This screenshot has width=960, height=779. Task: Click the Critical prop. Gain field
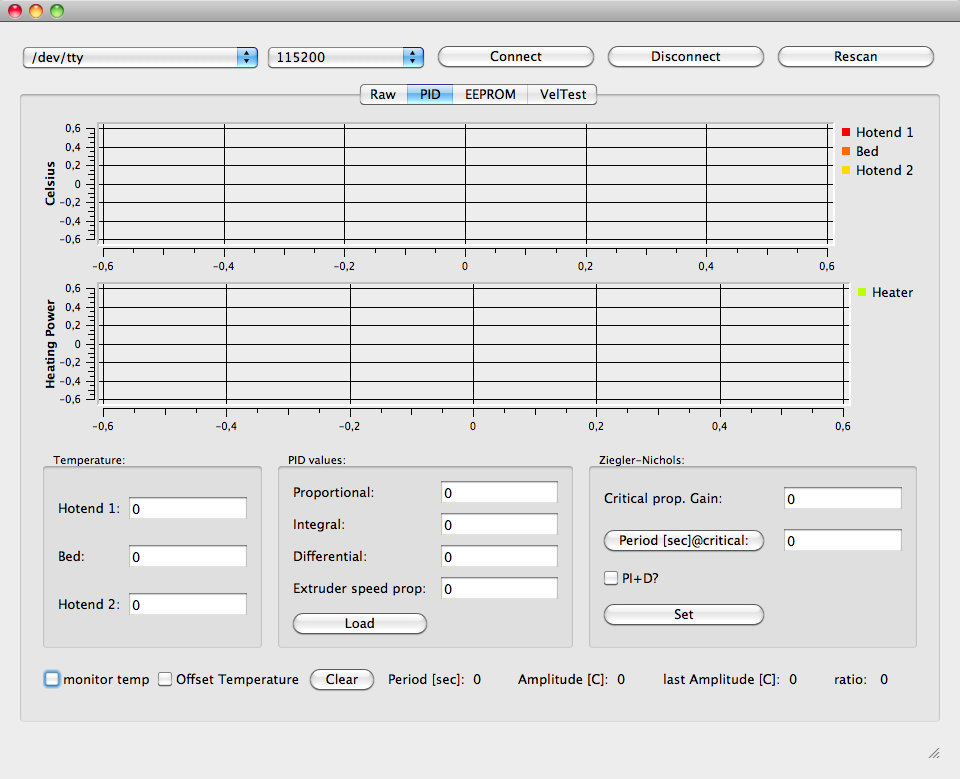(x=842, y=499)
